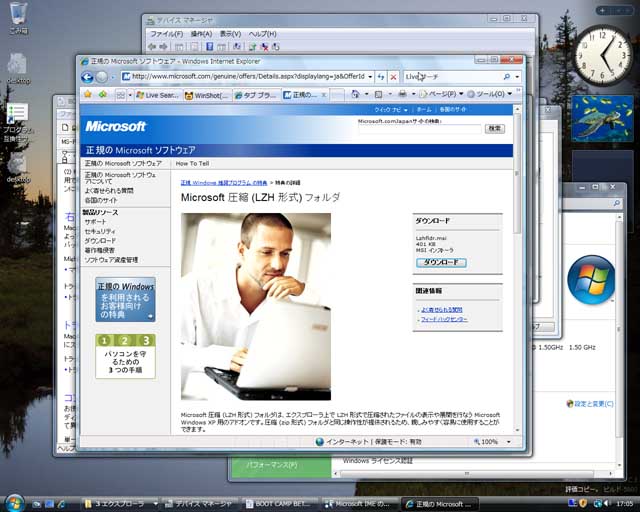The width and height of the screenshot is (640, 512).
Task: Click the ソフトウェア資産管理 sidebar link
Action: (111, 260)
